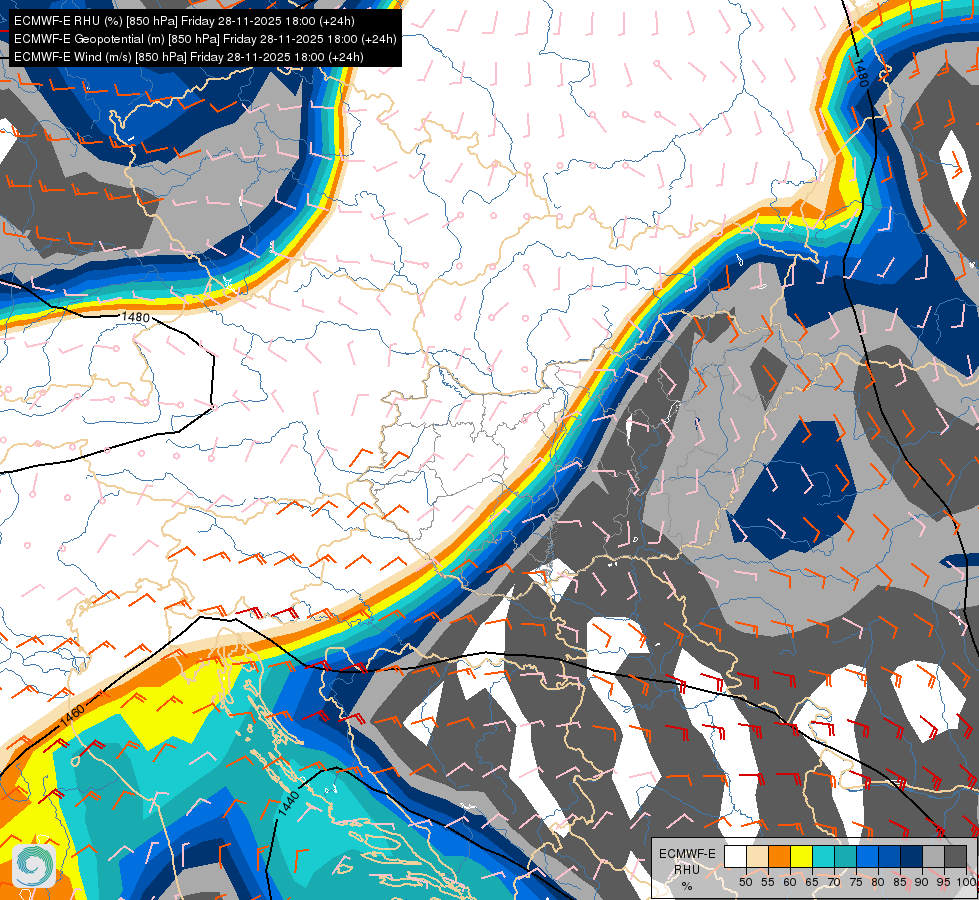Image resolution: width=979 pixels, height=900 pixels.
Task: Click the legend value 70
Action: 834,882
